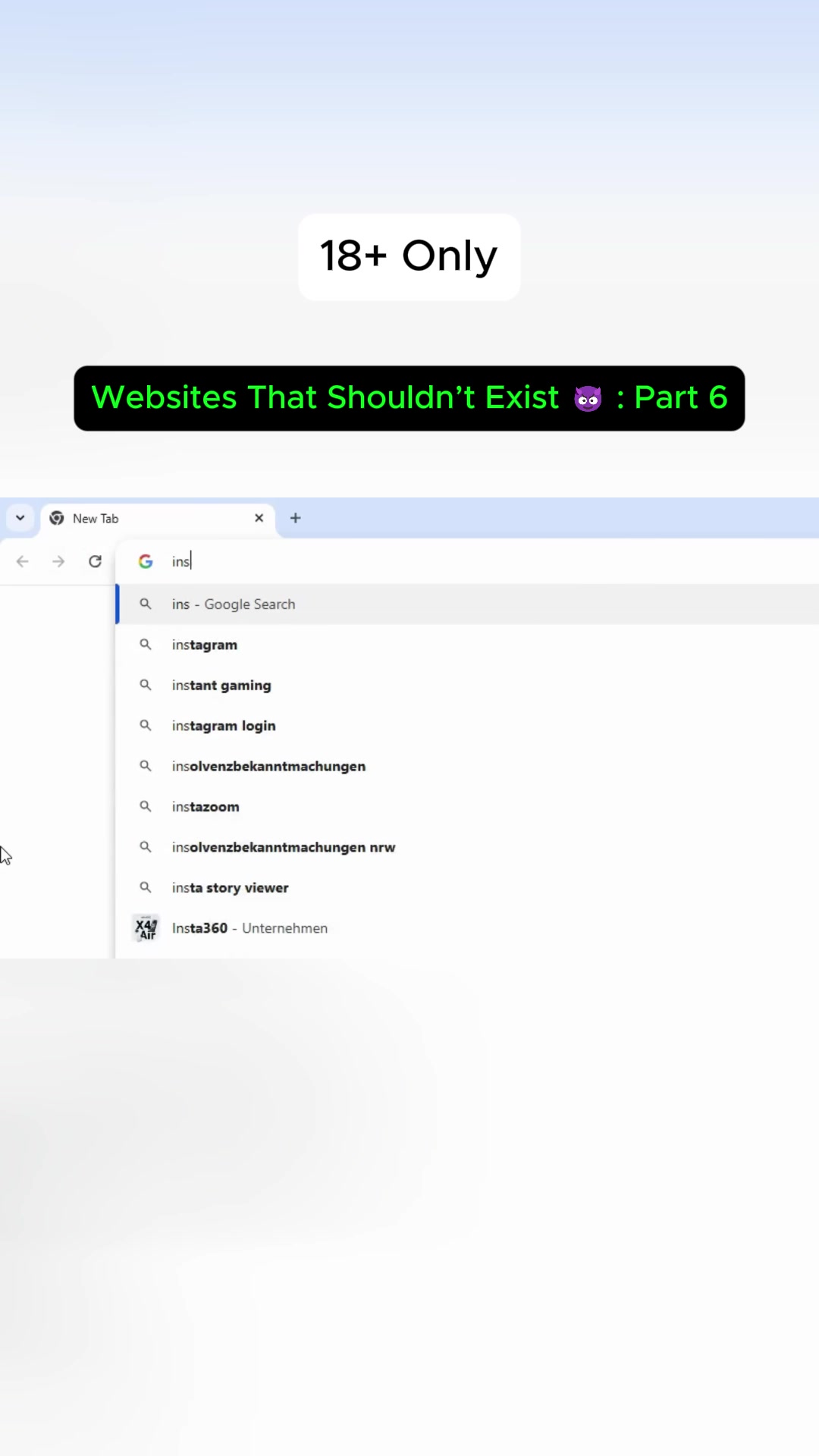Pick 'insolvenzbekanntmachungen nrw' suggestion
819x1456 pixels.
(467, 847)
